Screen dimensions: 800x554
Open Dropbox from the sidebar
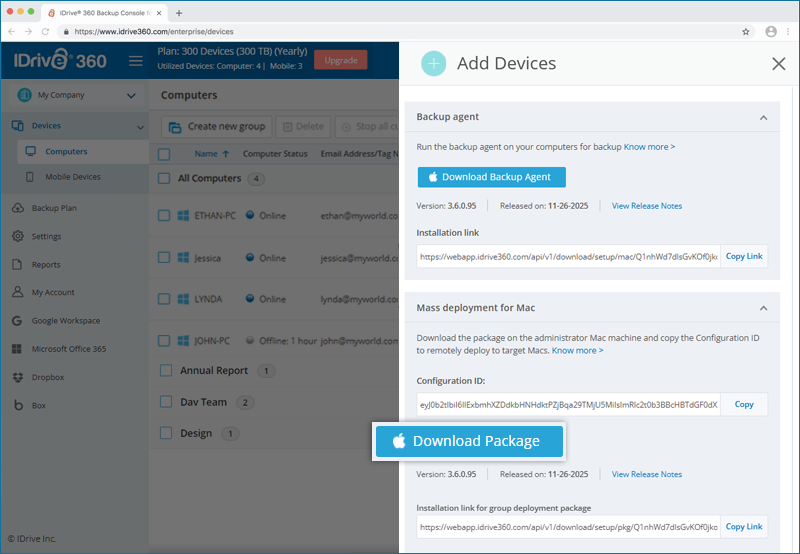click(x=18, y=377)
